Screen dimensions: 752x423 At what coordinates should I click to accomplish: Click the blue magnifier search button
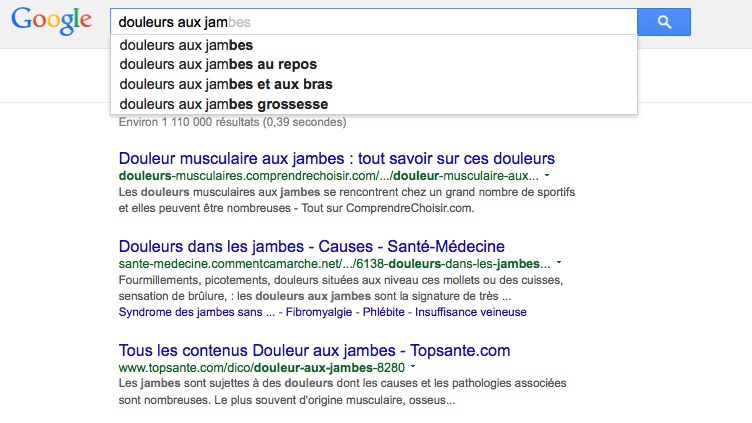point(665,22)
